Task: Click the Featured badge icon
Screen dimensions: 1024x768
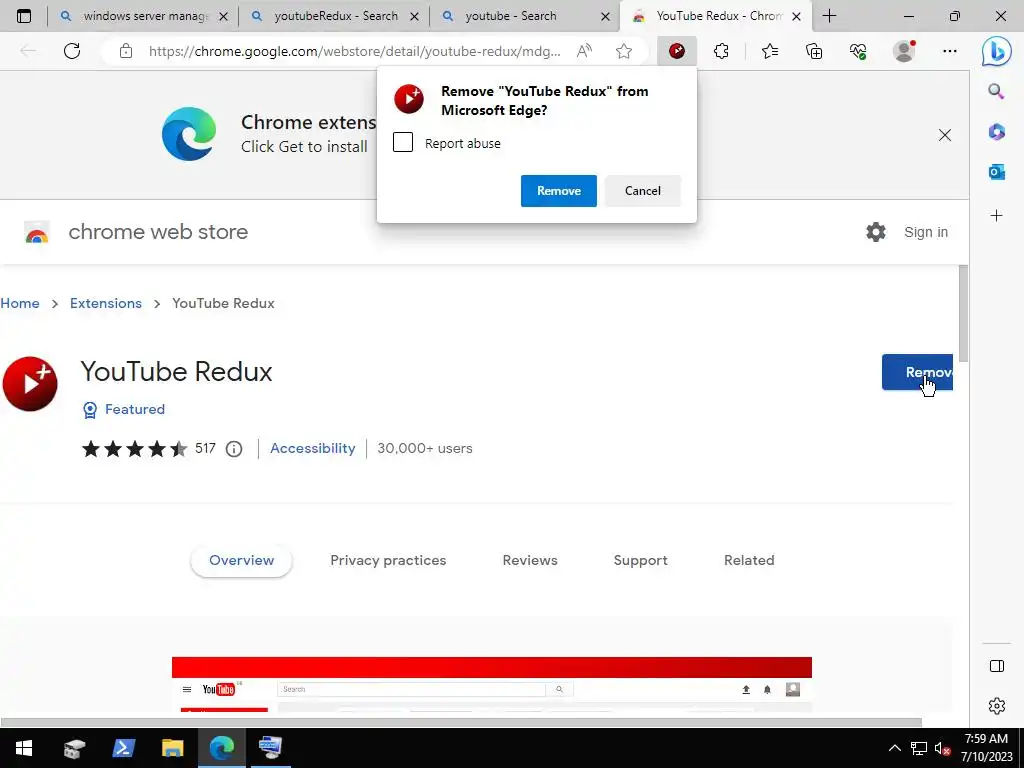Action: [90, 409]
